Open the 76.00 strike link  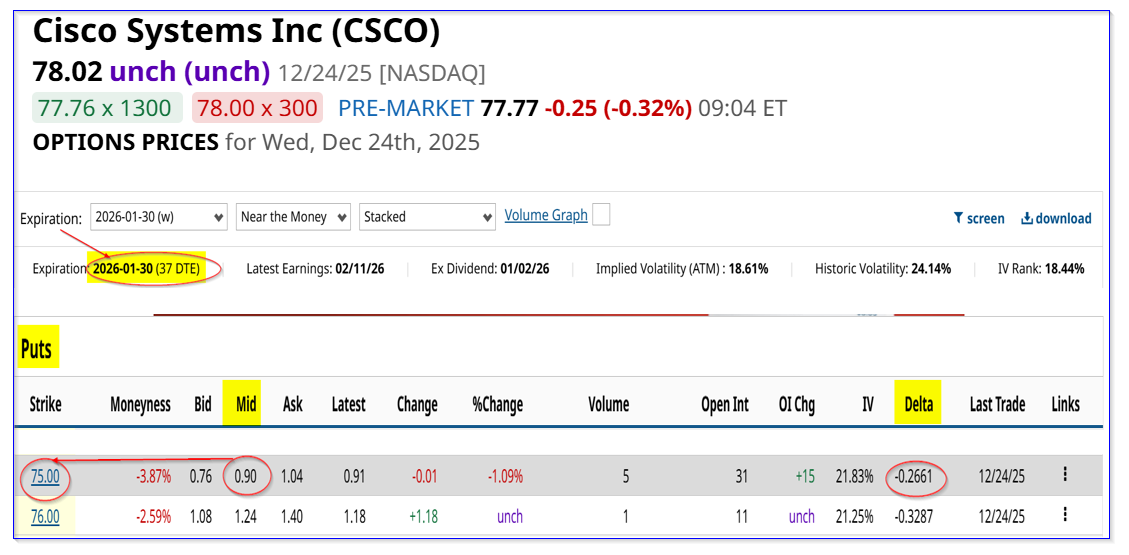45,517
